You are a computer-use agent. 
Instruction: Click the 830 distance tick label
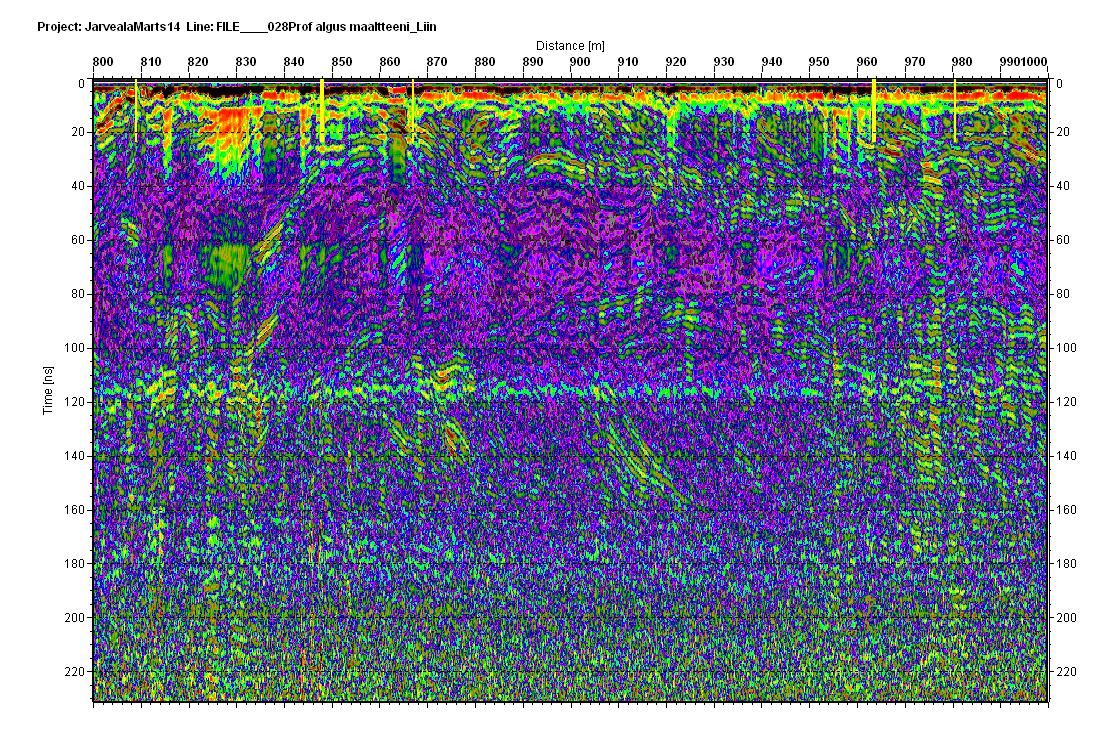point(246,61)
